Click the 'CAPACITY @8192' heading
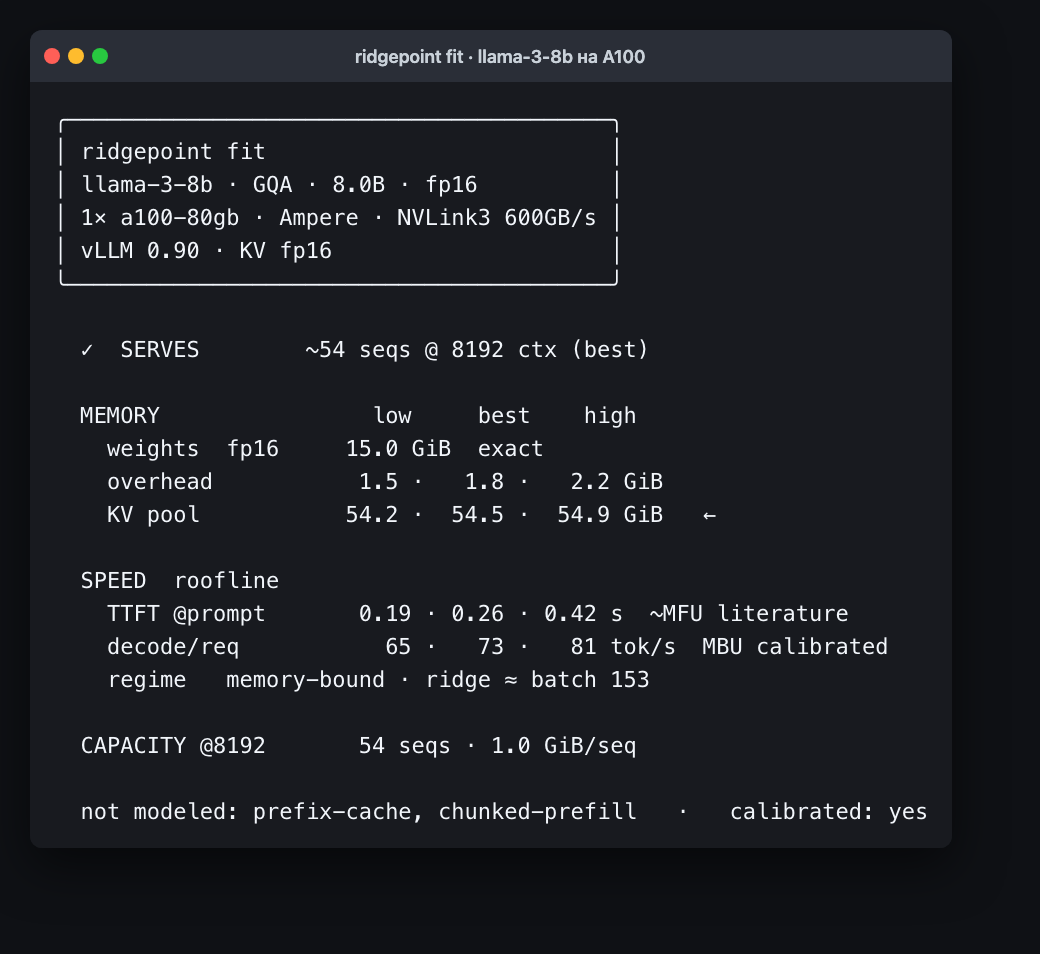1040x954 pixels. tap(173, 746)
